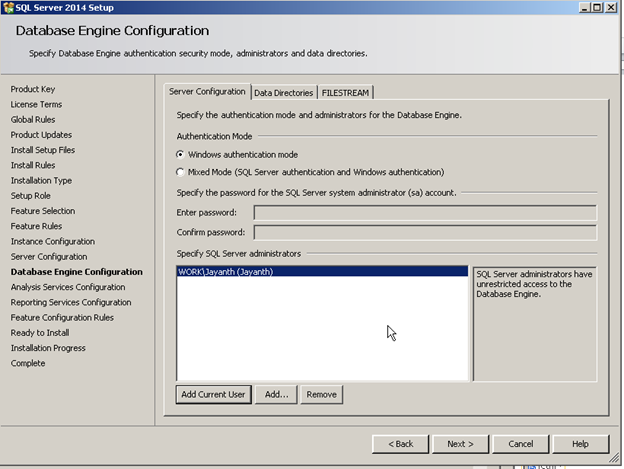The image size is (624, 469).
Task: Click Product Updates step in sidebar
Action: point(41,135)
